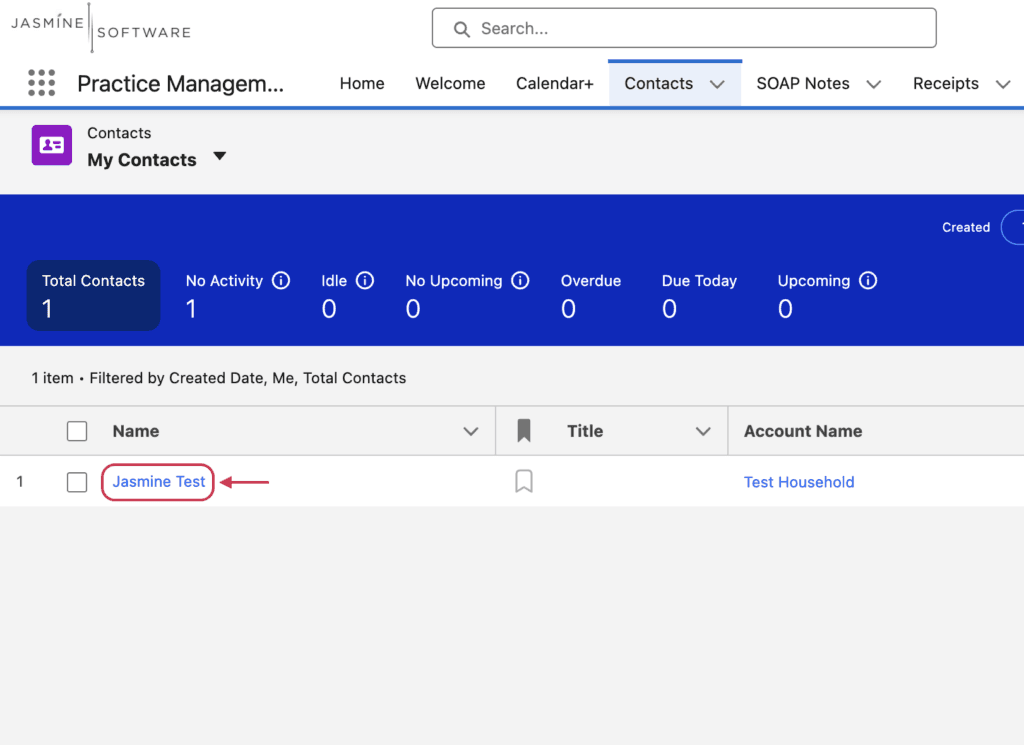The image size is (1024, 745).
Task: Switch to the Calendar+ tab
Action: click(x=554, y=84)
